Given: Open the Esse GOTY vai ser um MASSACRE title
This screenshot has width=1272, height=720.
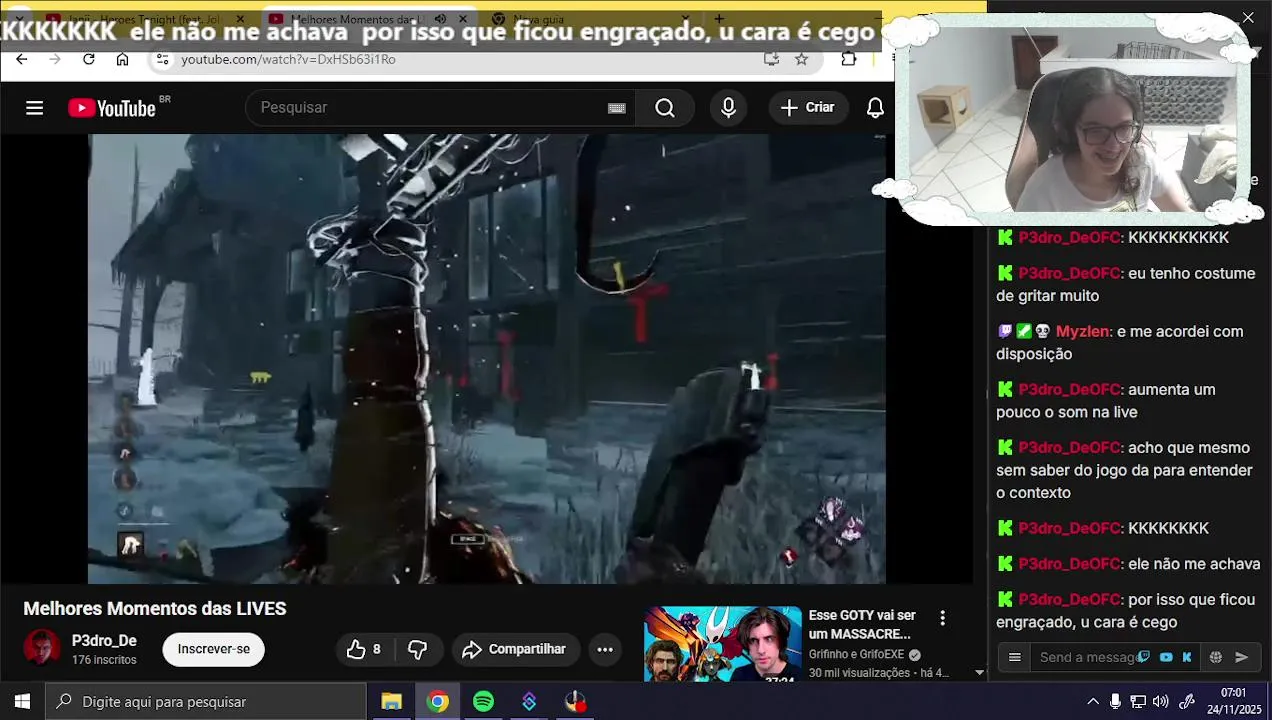Looking at the screenshot, I should pyautogui.click(x=862, y=625).
